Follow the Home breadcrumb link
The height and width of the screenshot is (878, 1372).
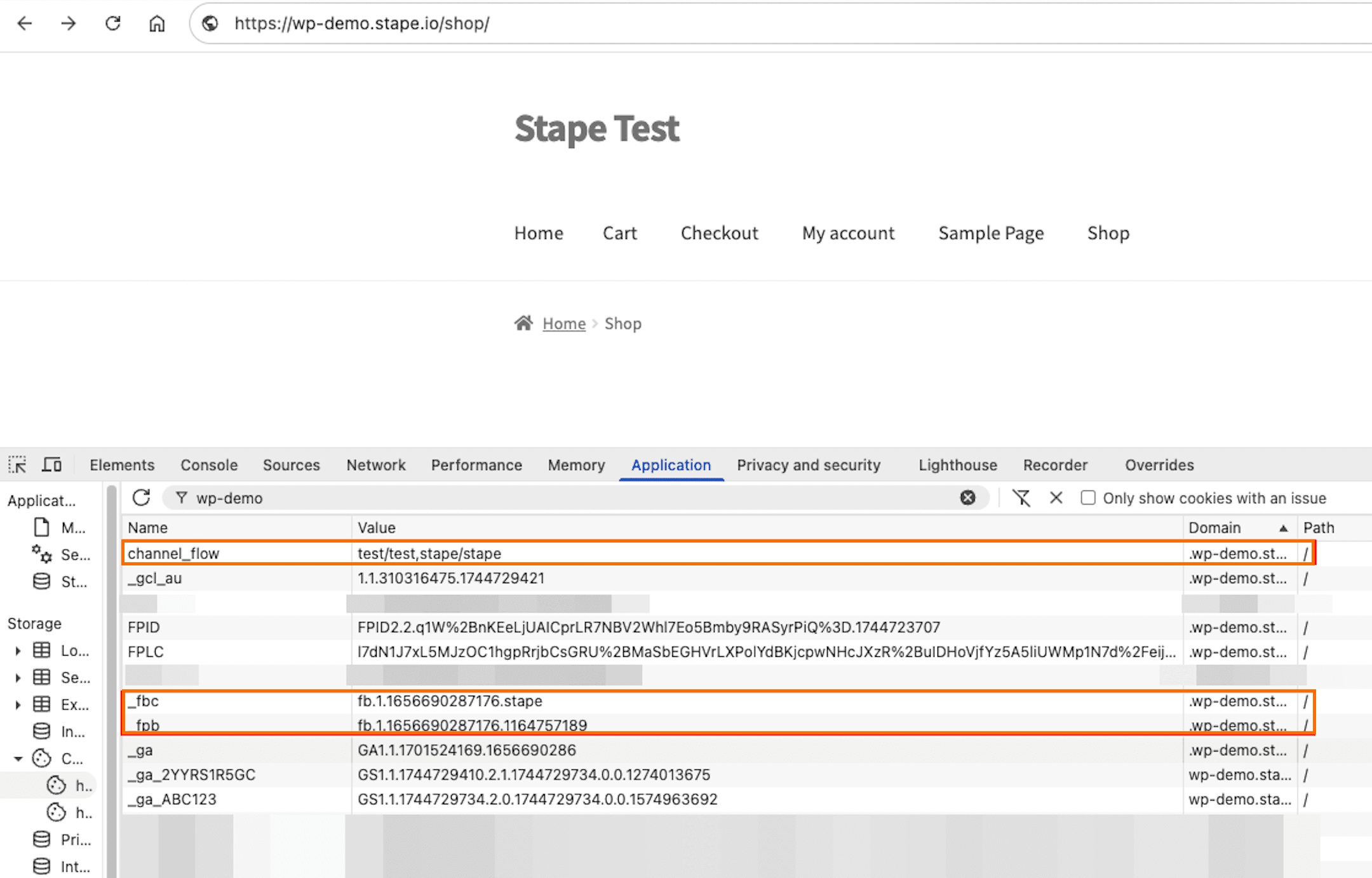coord(564,324)
